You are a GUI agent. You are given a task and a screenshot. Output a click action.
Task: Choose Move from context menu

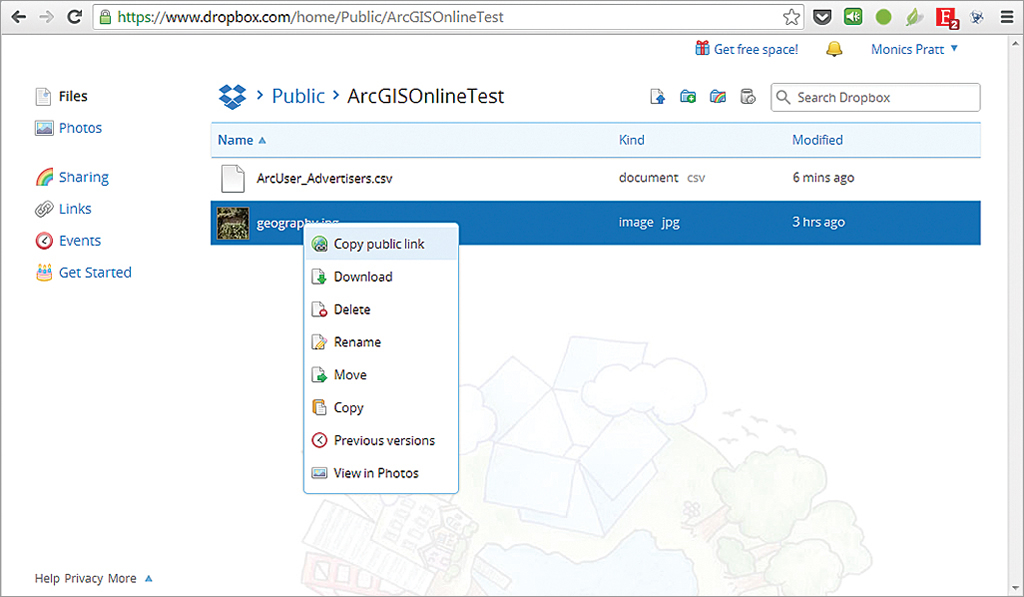click(x=381, y=375)
